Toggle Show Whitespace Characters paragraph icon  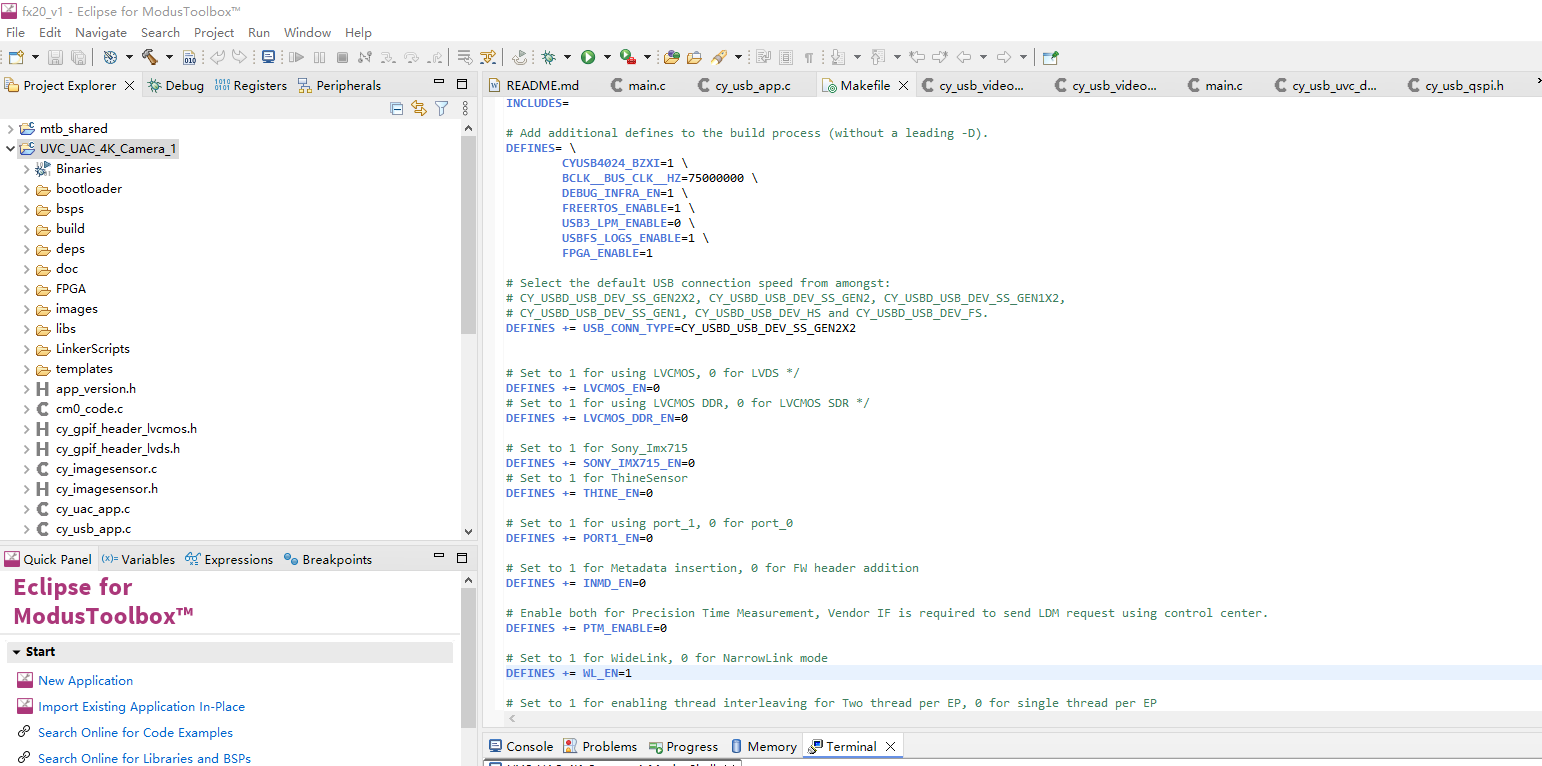pos(809,57)
